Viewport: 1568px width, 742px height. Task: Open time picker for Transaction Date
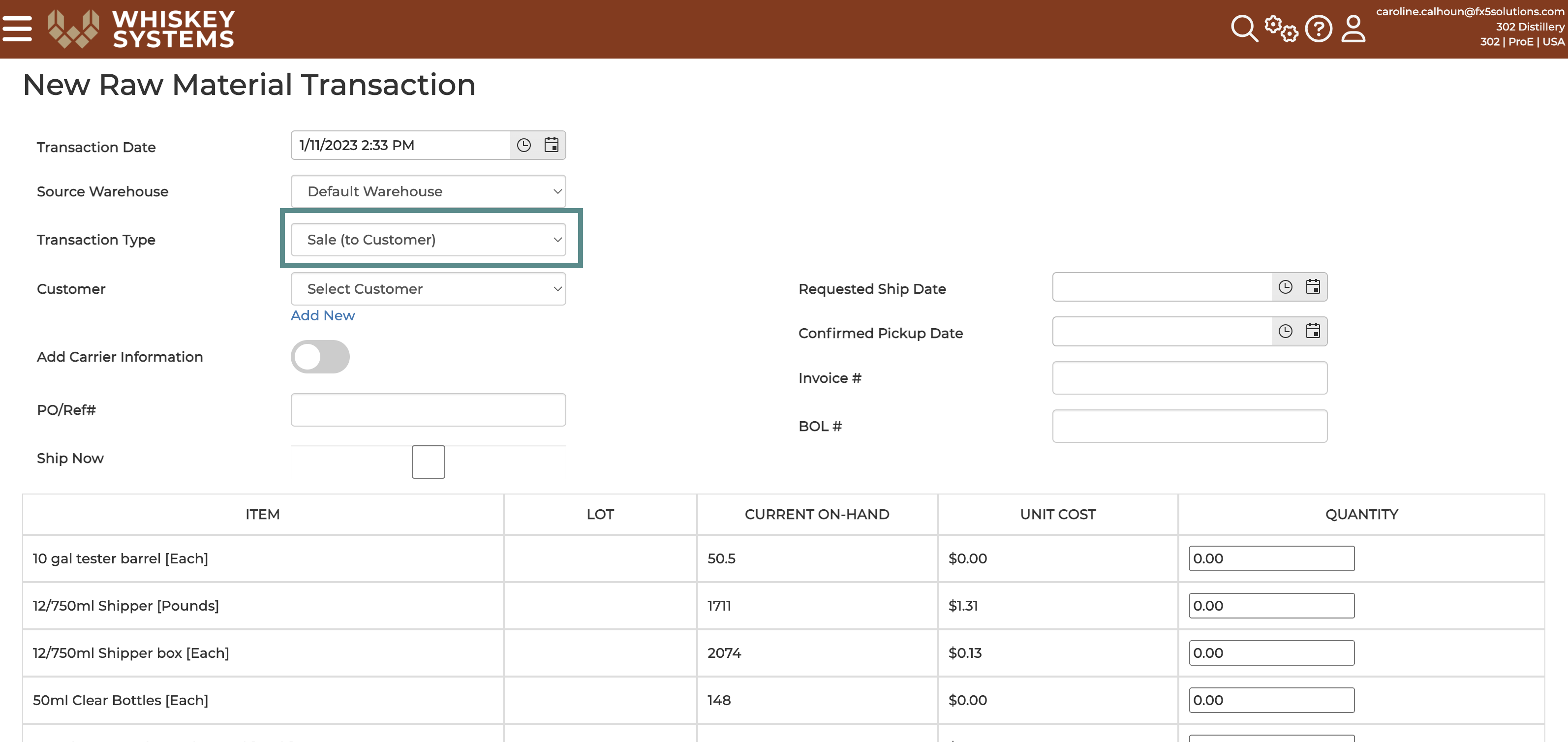pyautogui.click(x=523, y=145)
